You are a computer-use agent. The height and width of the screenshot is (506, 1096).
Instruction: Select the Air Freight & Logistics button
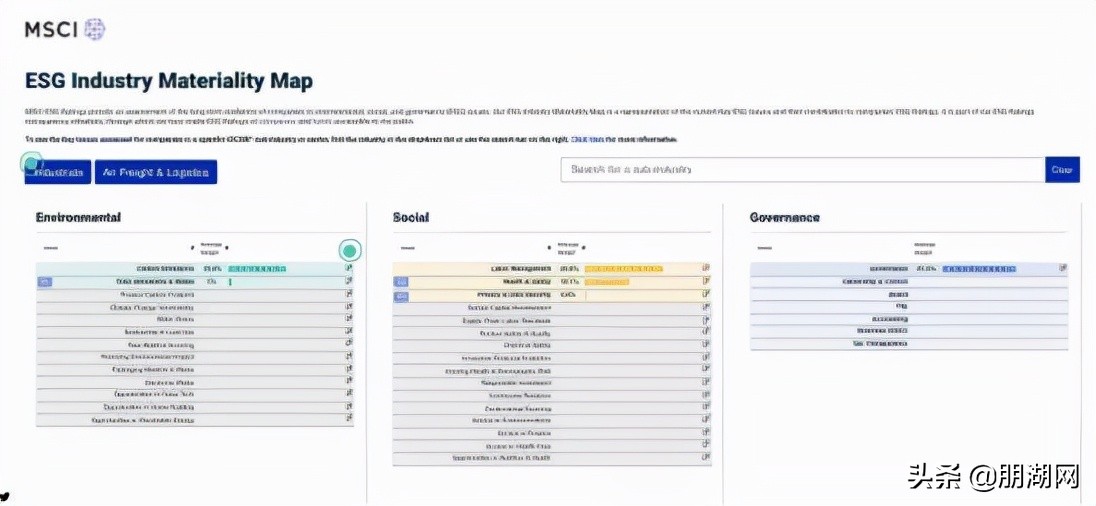click(156, 172)
